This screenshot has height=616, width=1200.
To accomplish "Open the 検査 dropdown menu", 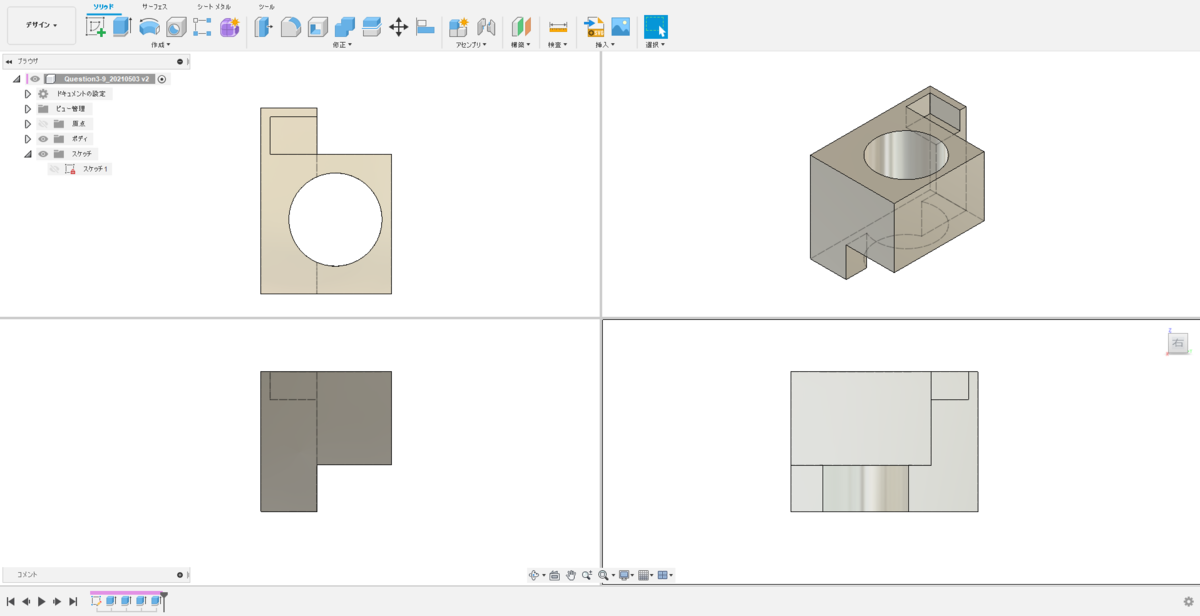I will (558, 45).
